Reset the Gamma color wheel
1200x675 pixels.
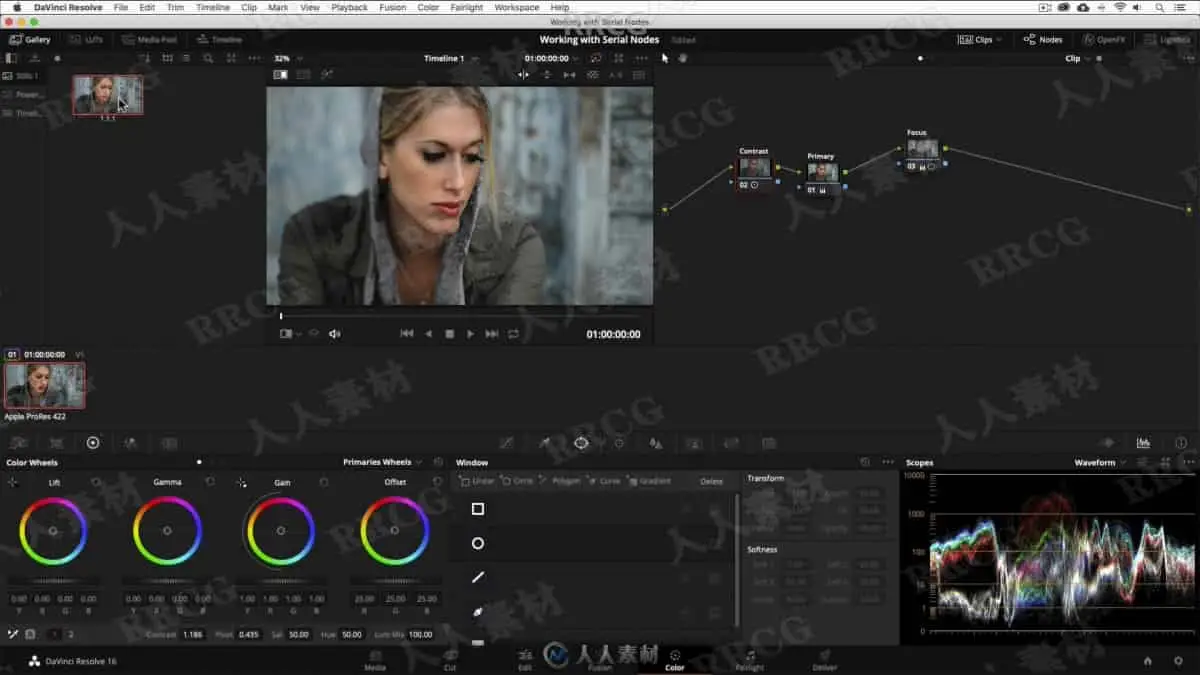pyautogui.click(x=210, y=482)
